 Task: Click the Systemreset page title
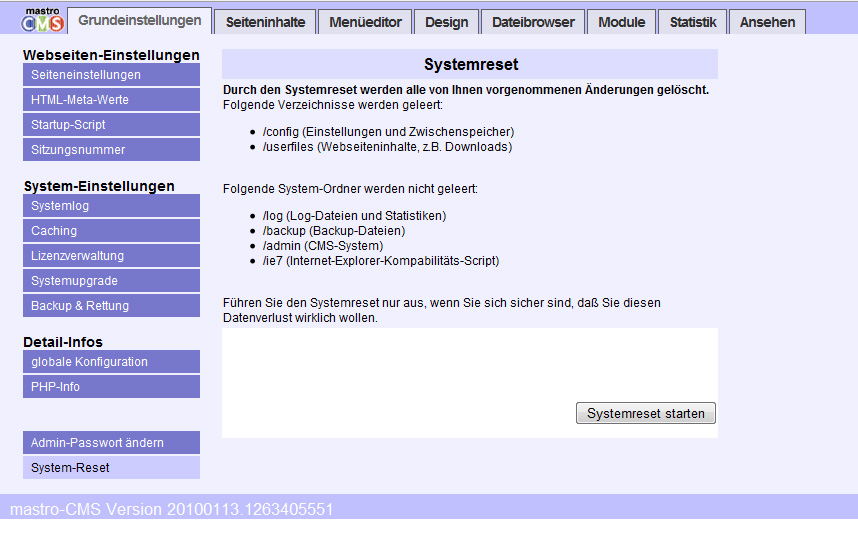(x=471, y=64)
